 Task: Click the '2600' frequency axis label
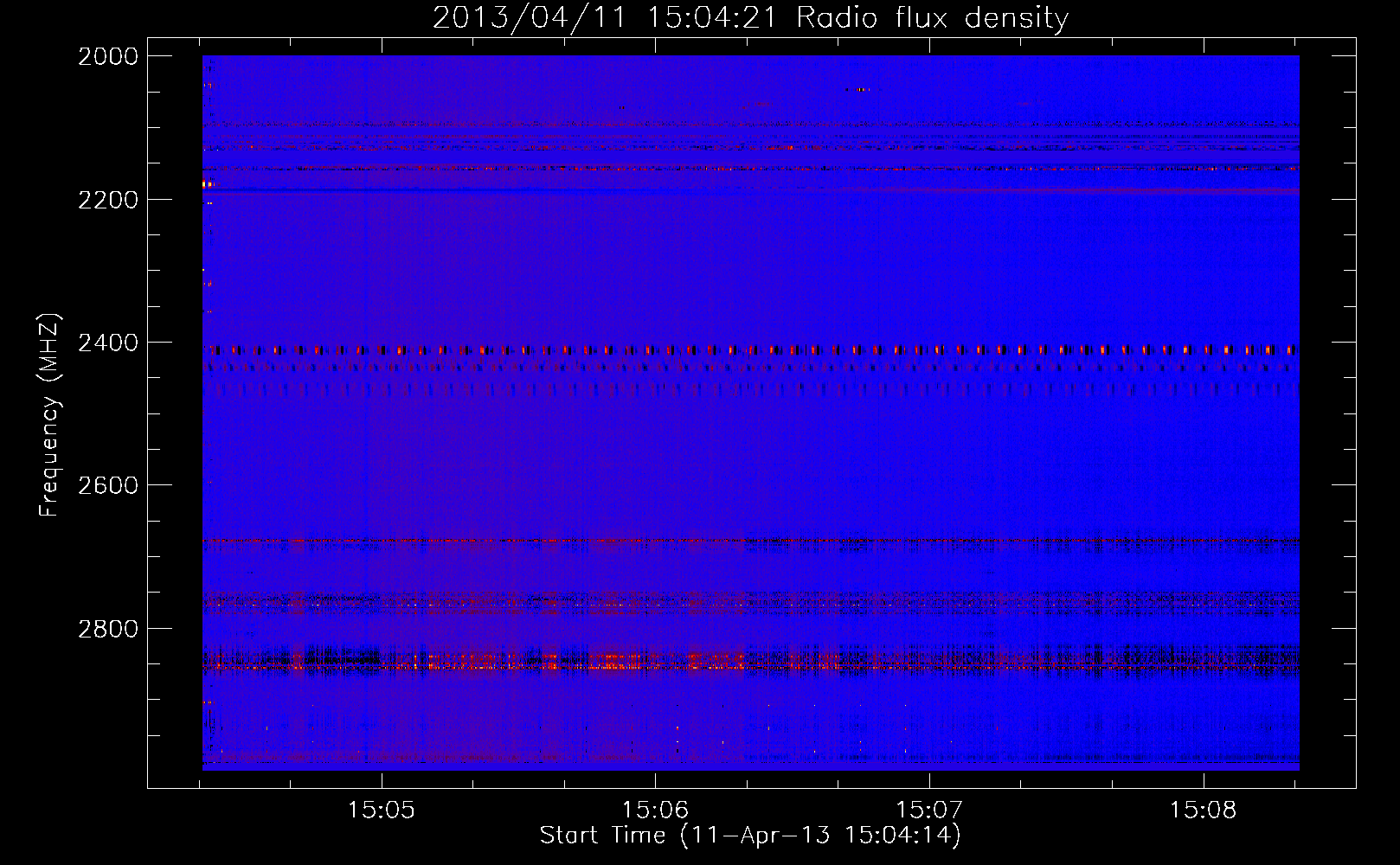pyautogui.click(x=108, y=485)
